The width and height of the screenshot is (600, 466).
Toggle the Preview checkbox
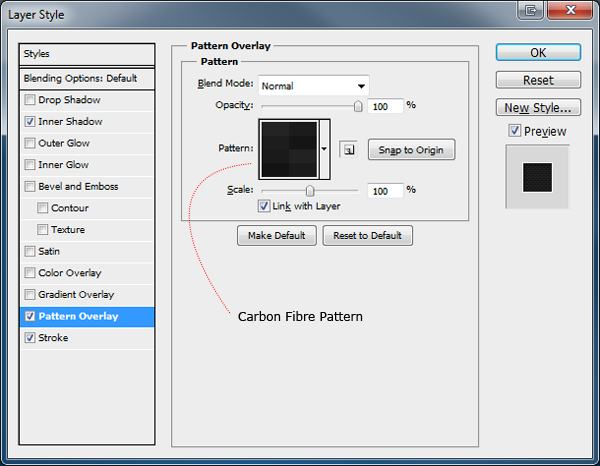point(515,131)
